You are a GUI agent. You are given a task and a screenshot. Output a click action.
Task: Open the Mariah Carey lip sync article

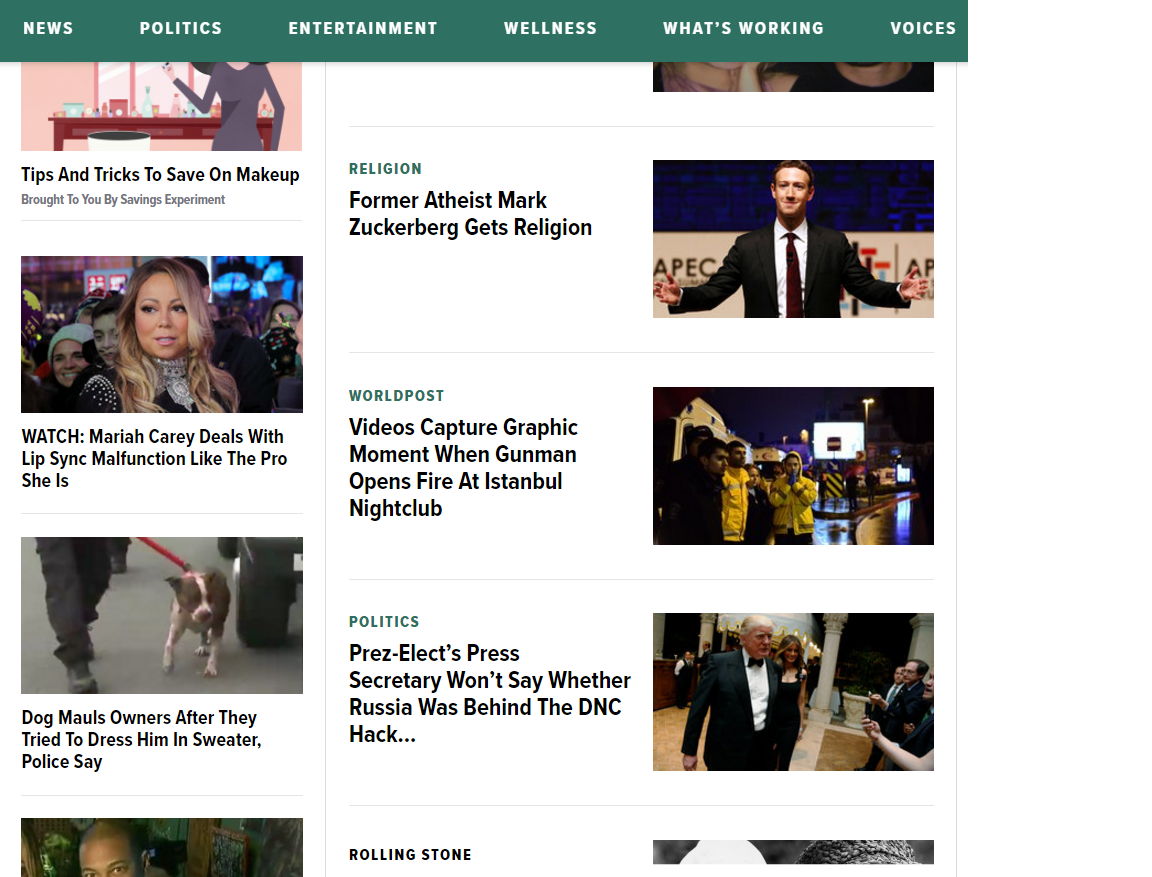154,458
